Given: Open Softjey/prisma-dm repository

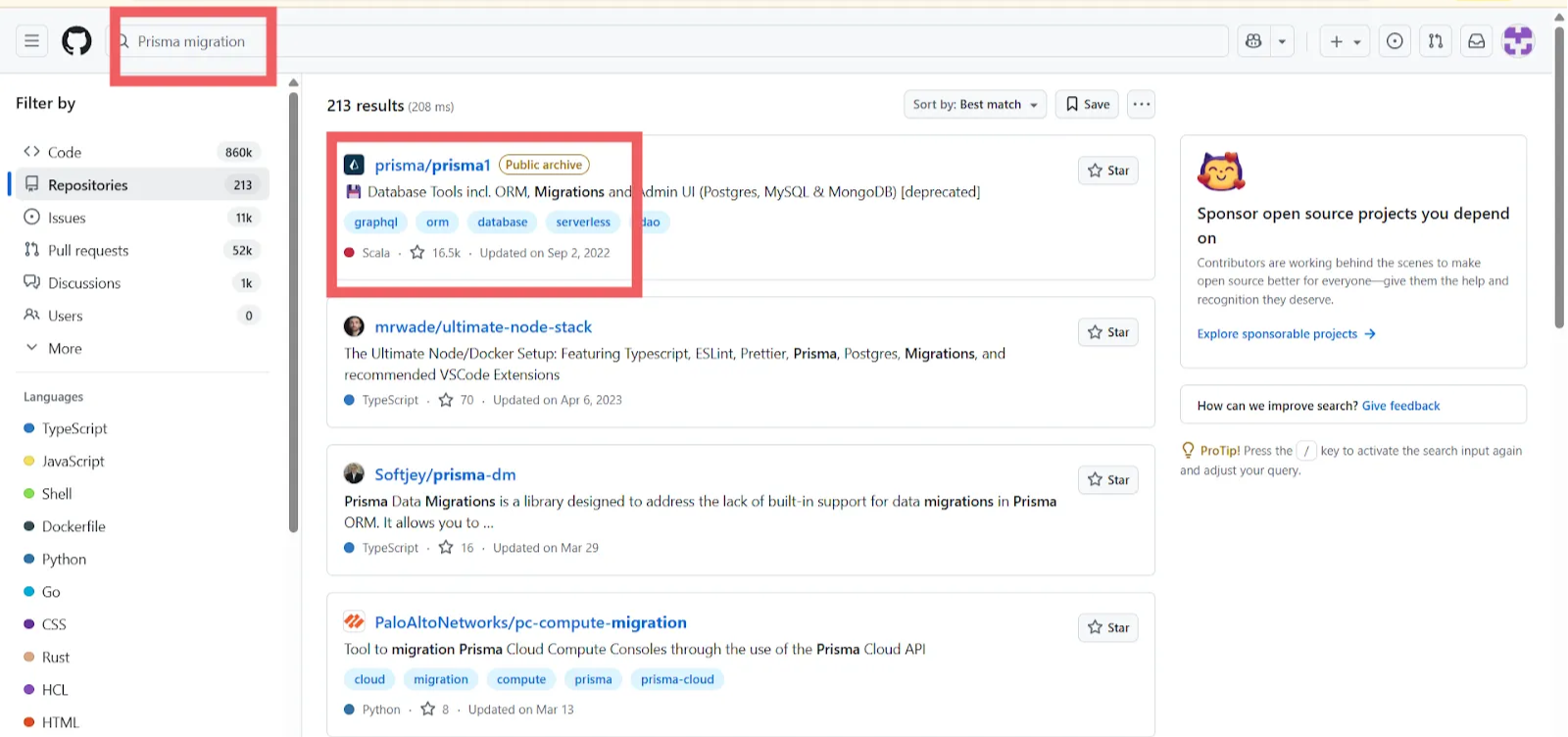Looking at the screenshot, I should tap(445, 474).
